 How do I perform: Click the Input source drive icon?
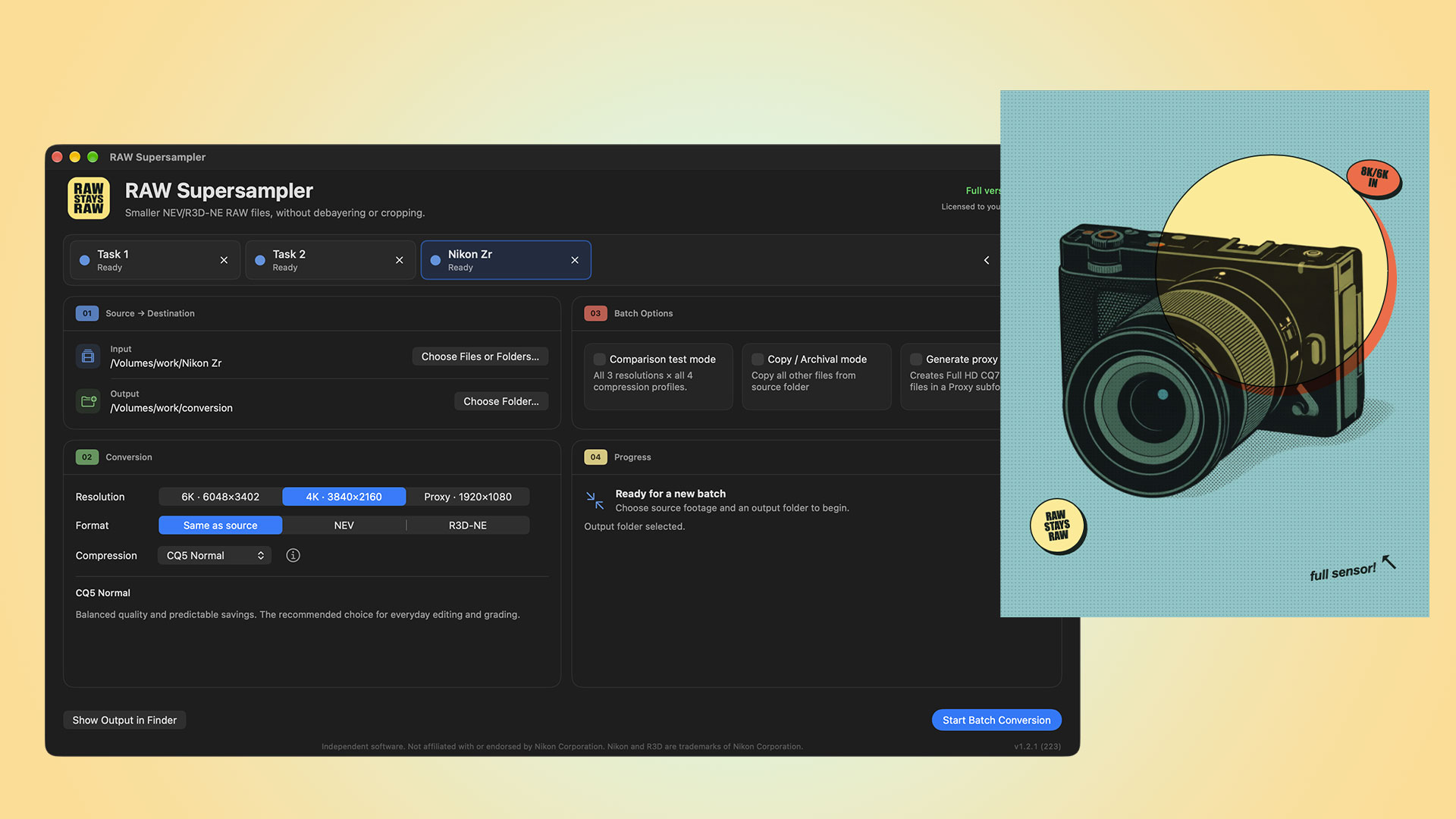(88, 356)
